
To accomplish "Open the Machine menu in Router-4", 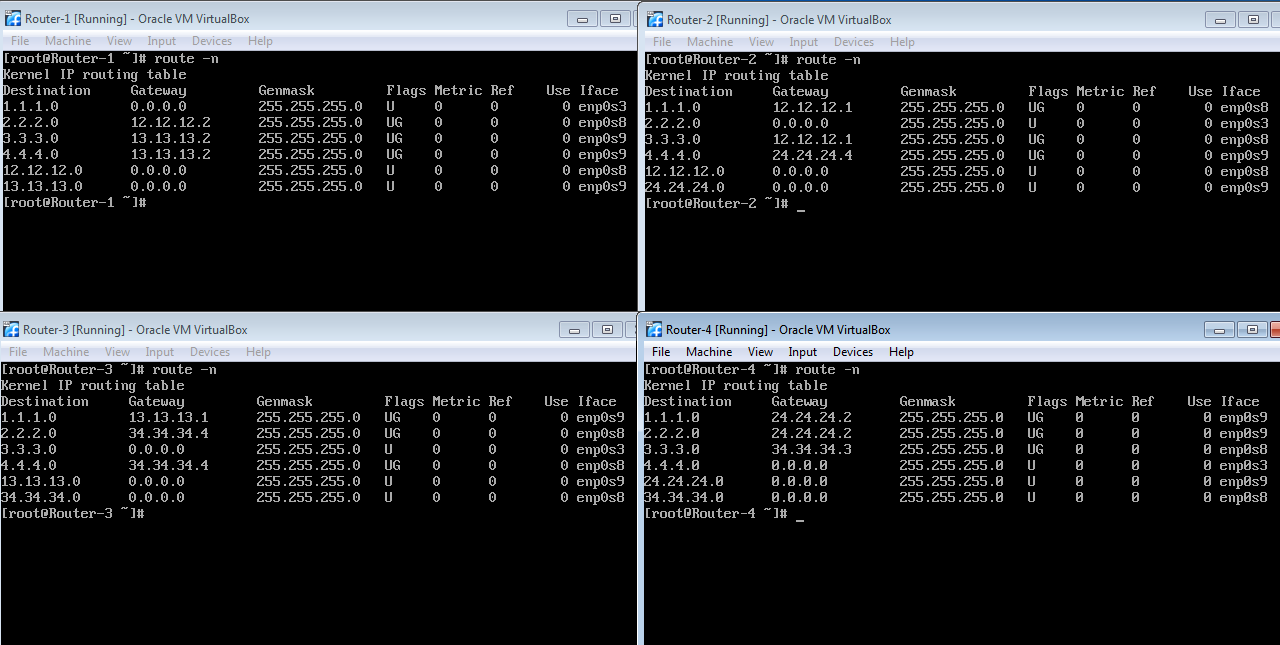I will pos(709,352).
